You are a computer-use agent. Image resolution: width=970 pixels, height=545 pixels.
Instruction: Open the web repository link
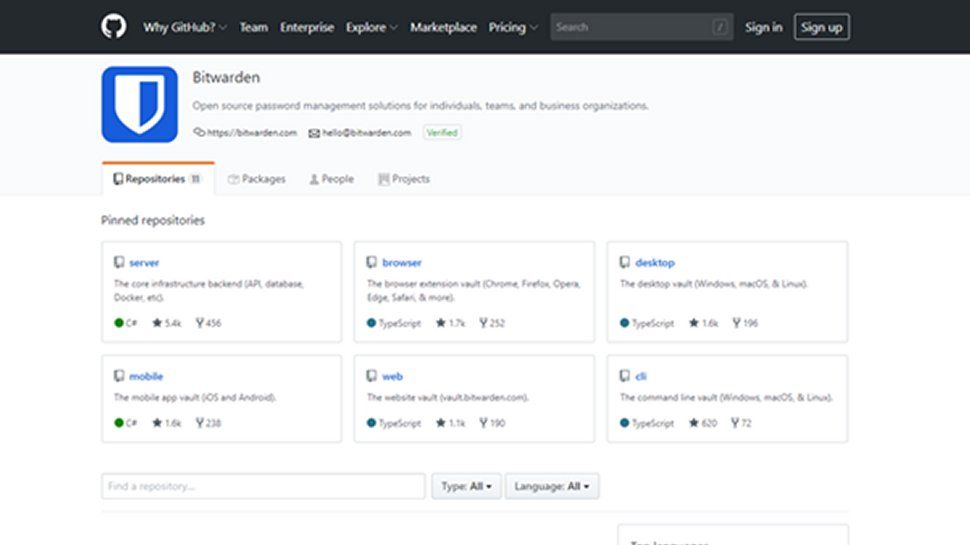point(392,376)
